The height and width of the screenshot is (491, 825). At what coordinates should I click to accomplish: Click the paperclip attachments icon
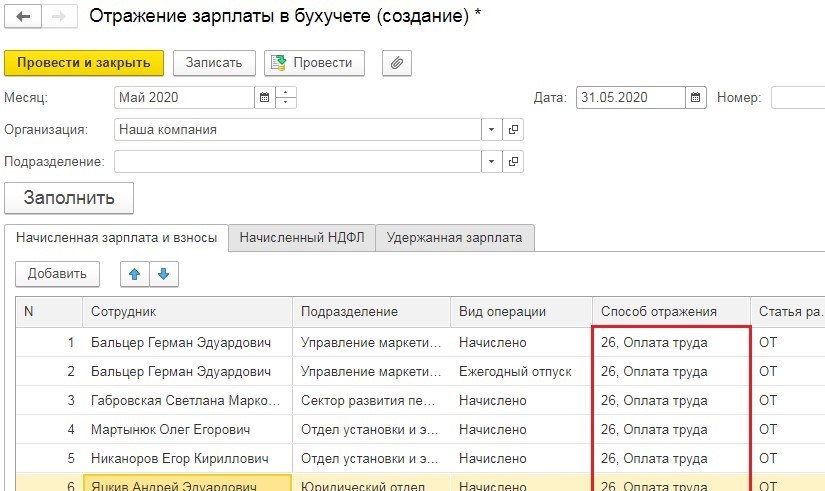click(397, 62)
